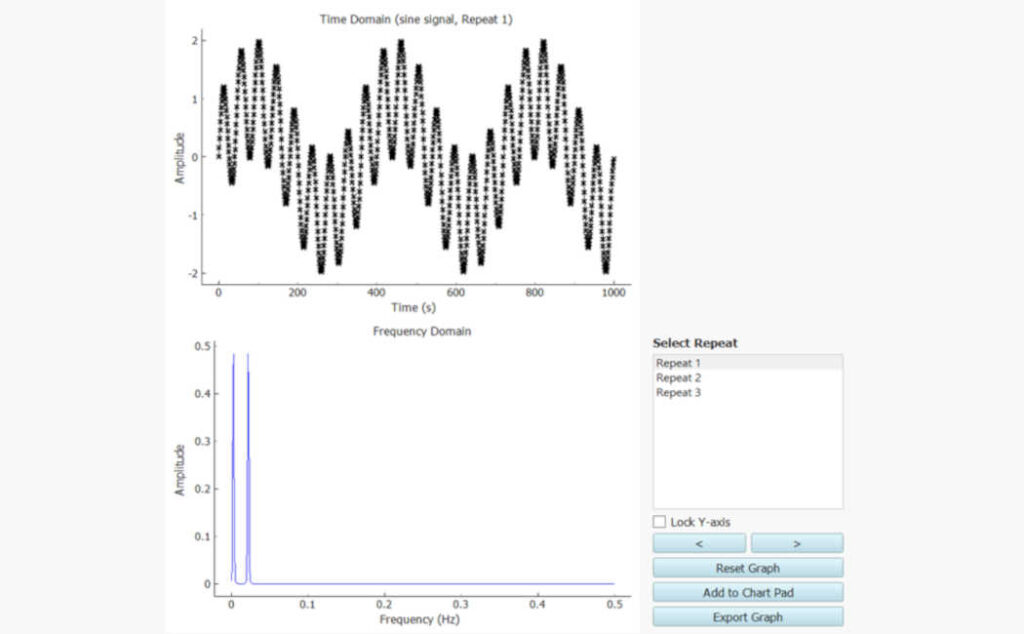Go to the previous repeat with the < button

699,543
